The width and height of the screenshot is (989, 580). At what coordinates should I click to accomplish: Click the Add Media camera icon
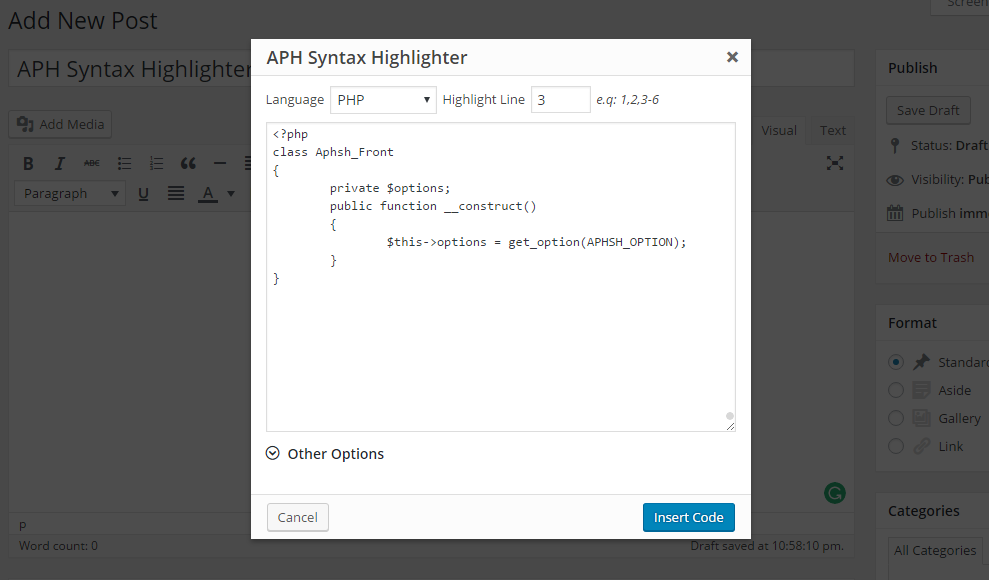(x=25, y=124)
